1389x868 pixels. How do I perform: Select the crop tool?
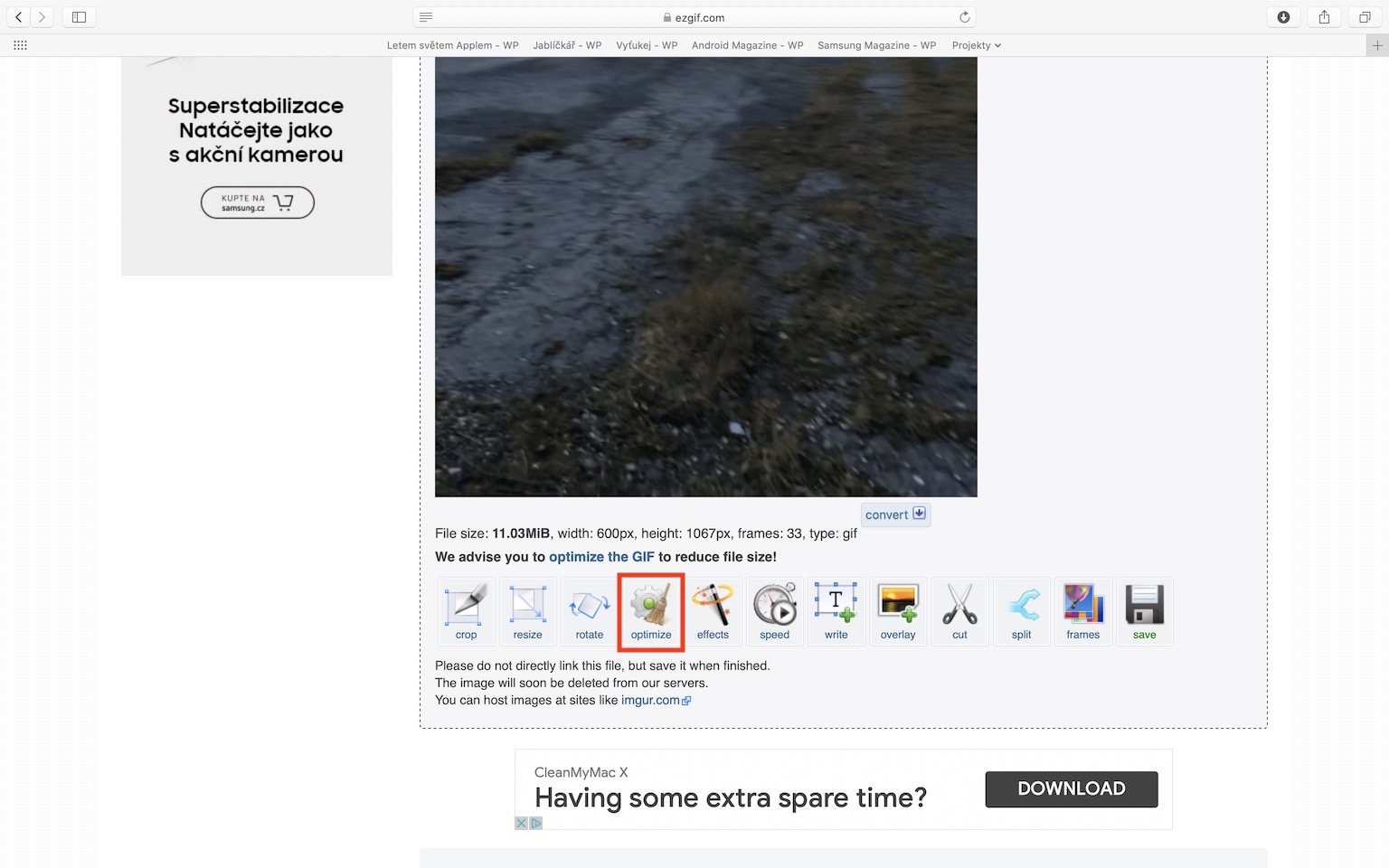466,611
